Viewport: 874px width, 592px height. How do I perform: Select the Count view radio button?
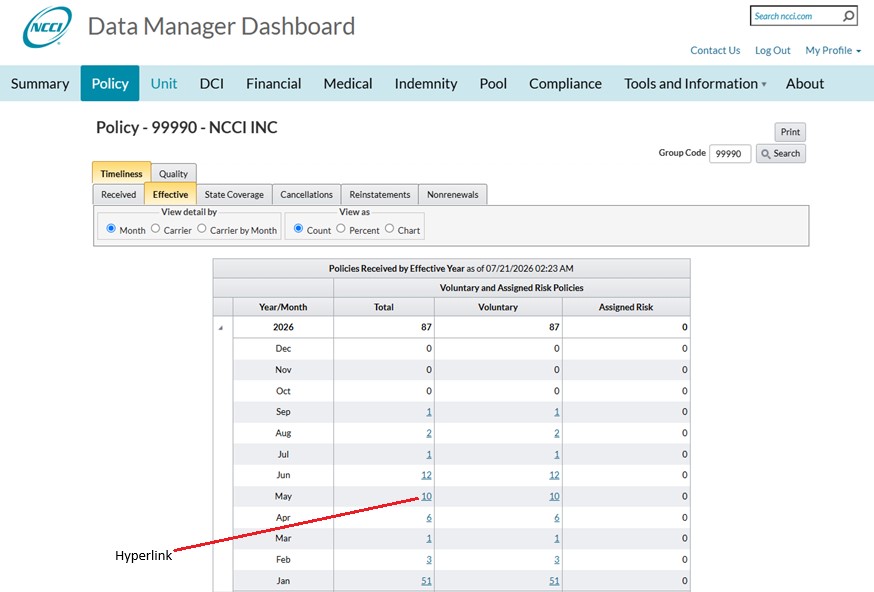pyautogui.click(x=298, y=229)
